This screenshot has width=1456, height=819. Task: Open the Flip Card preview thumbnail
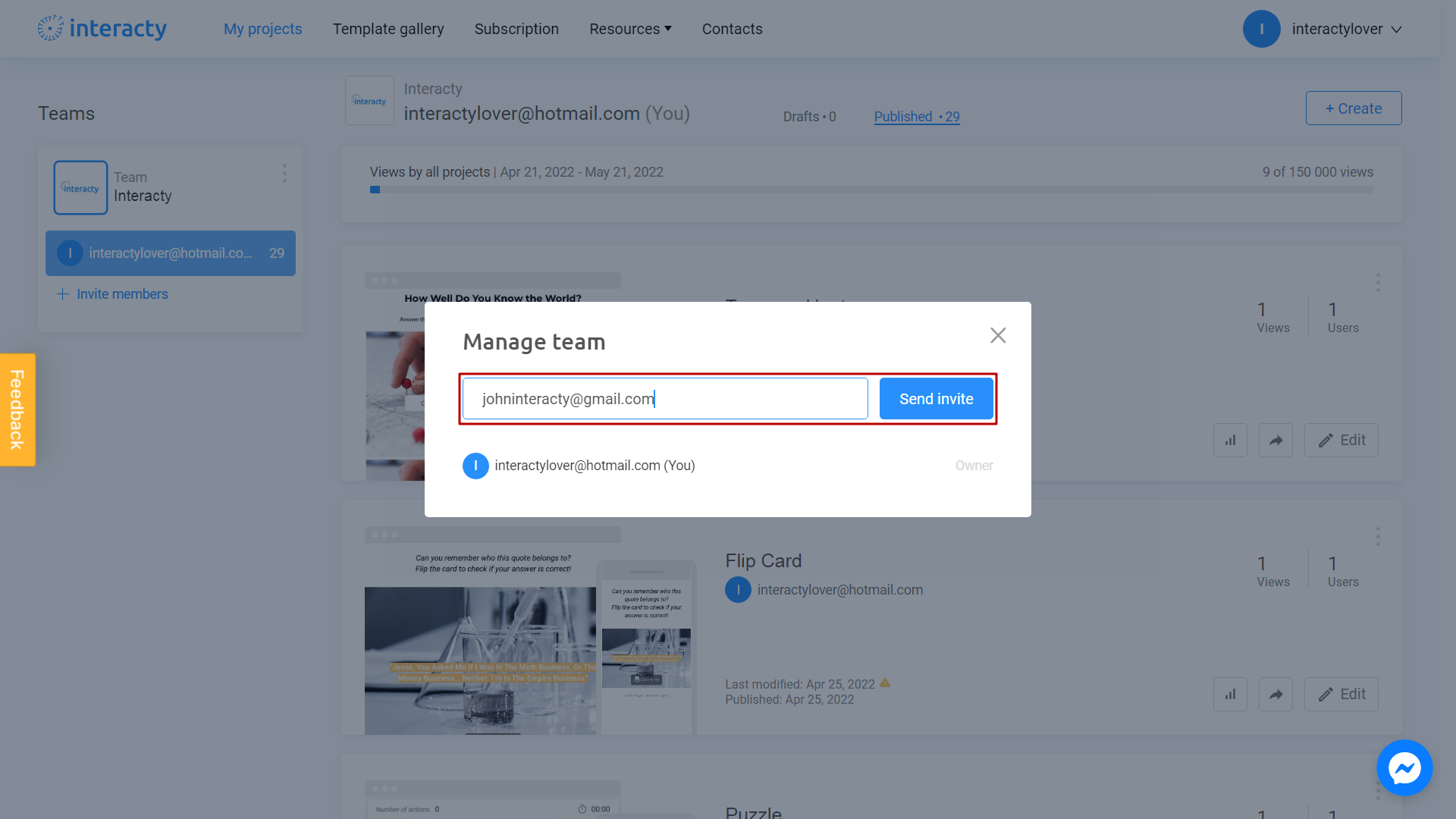pyautogui.click(x=530, y=632)
